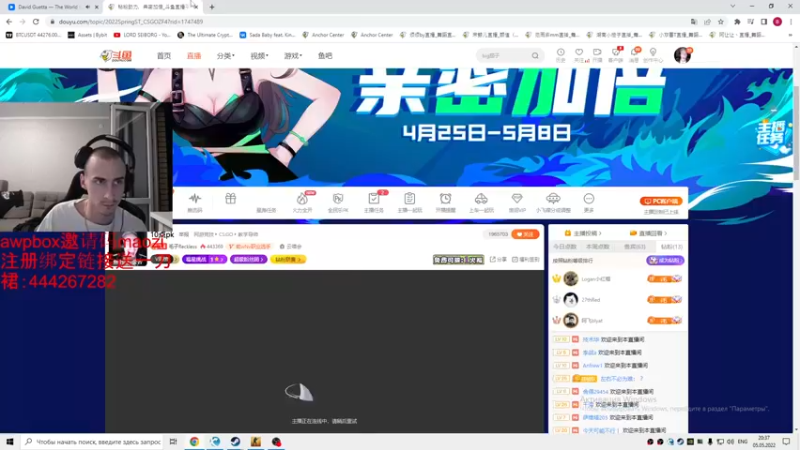
Task: Open the Windows Start menu
Action: pyautogui.click(x=10, y=441)
